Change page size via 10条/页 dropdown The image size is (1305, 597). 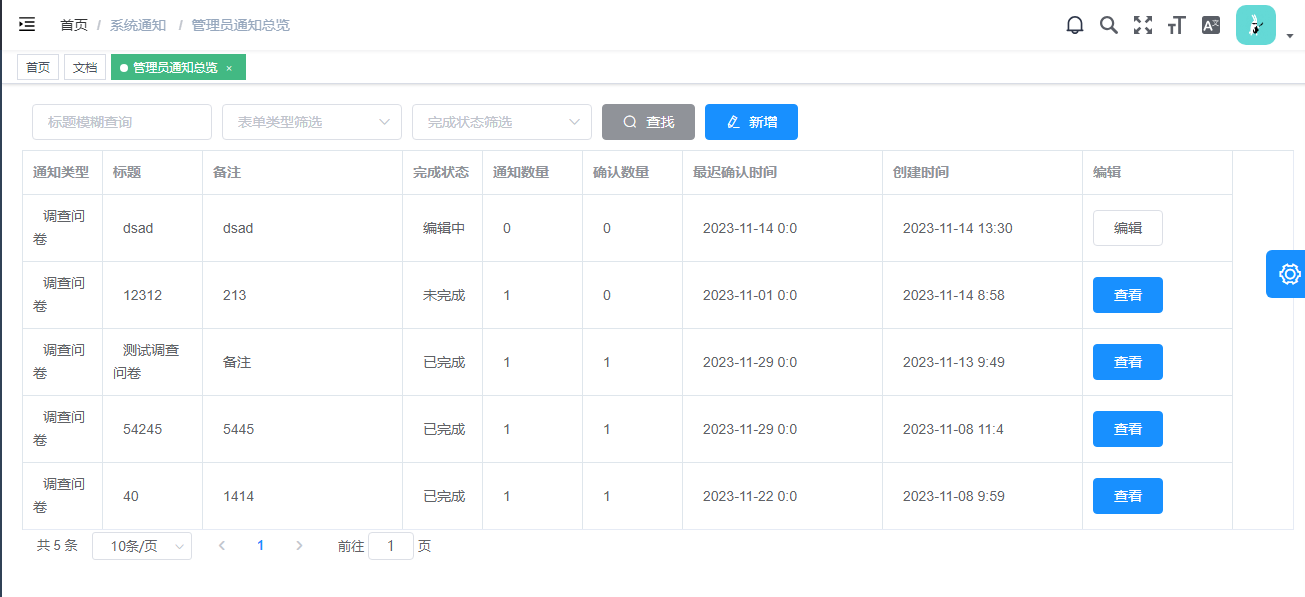141,546
